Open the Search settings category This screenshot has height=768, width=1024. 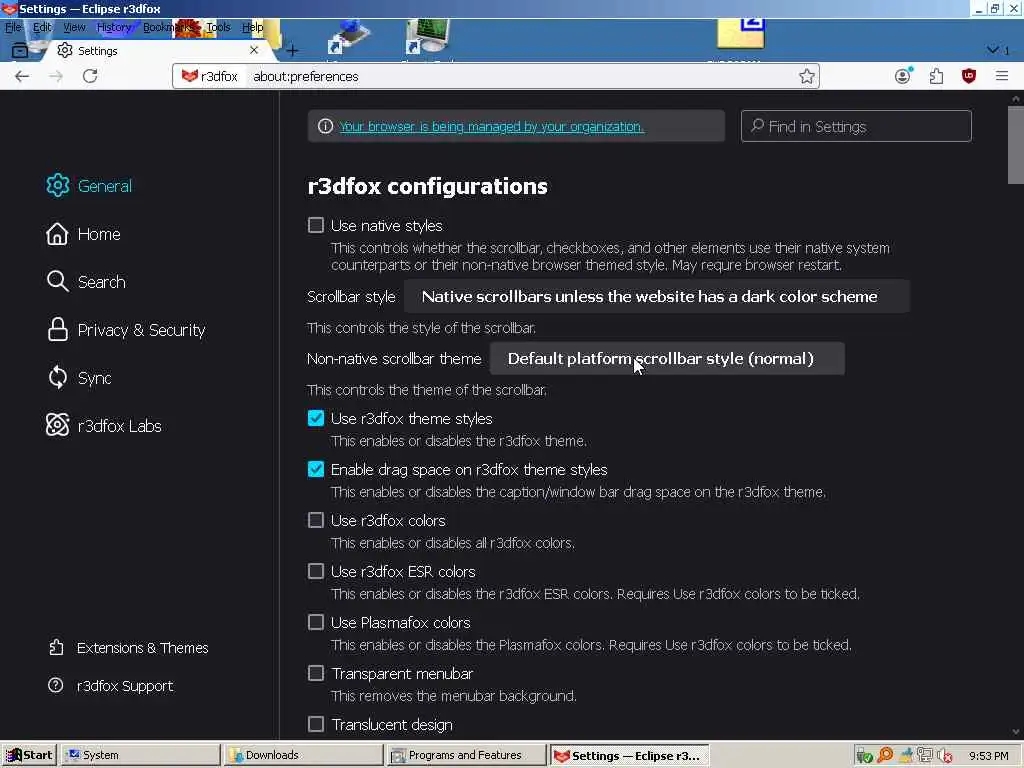(86, 282)
